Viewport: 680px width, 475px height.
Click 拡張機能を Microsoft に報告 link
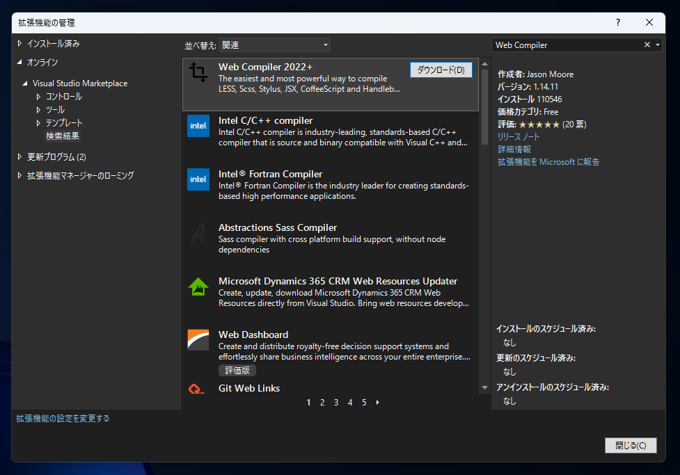point(549,162)
